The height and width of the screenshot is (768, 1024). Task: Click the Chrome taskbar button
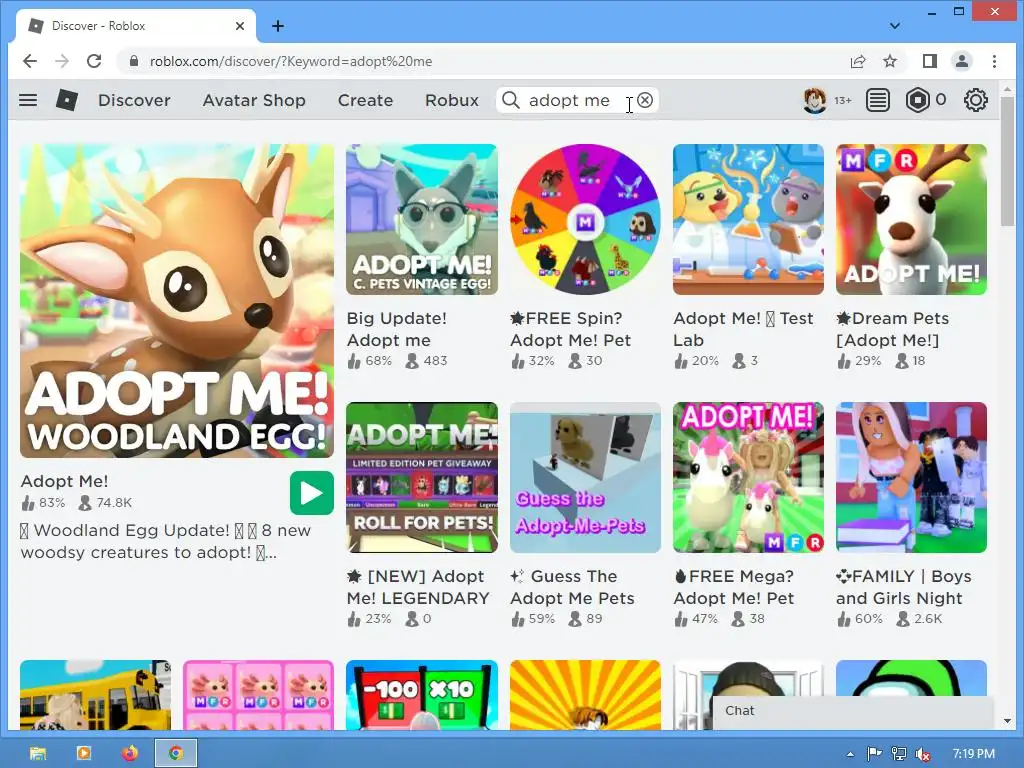point(176,753)
